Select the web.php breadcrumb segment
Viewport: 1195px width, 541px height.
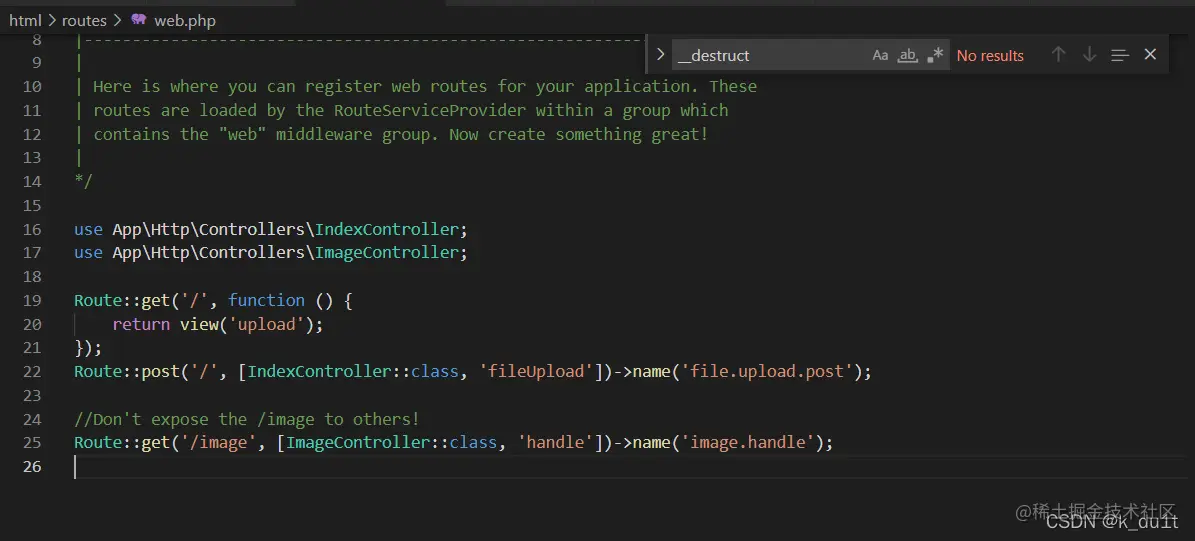[184, 21]
